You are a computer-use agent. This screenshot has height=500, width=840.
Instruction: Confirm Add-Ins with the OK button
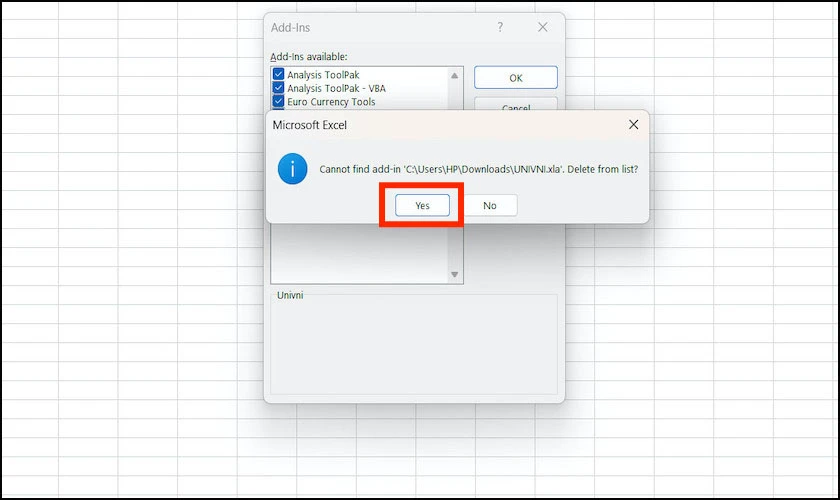pos(515,78)
